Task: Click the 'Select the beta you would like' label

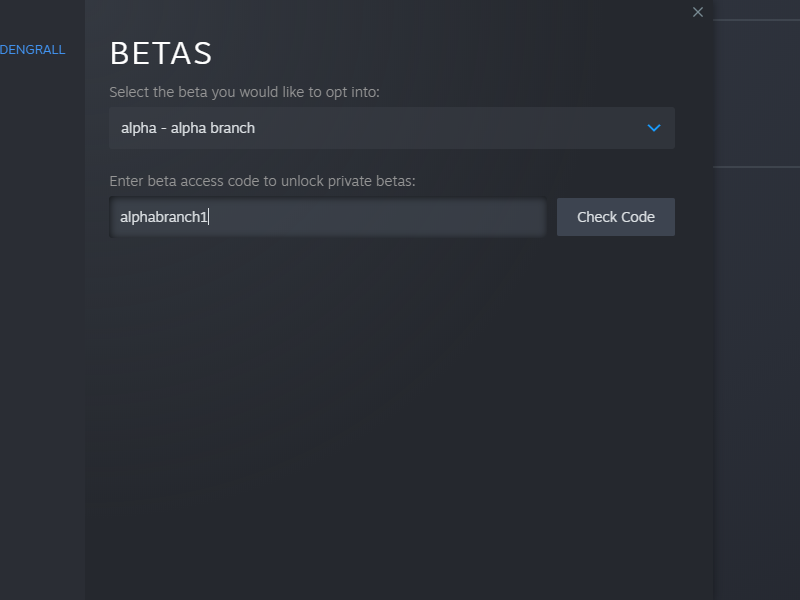Action: click(x=244, y=92)
